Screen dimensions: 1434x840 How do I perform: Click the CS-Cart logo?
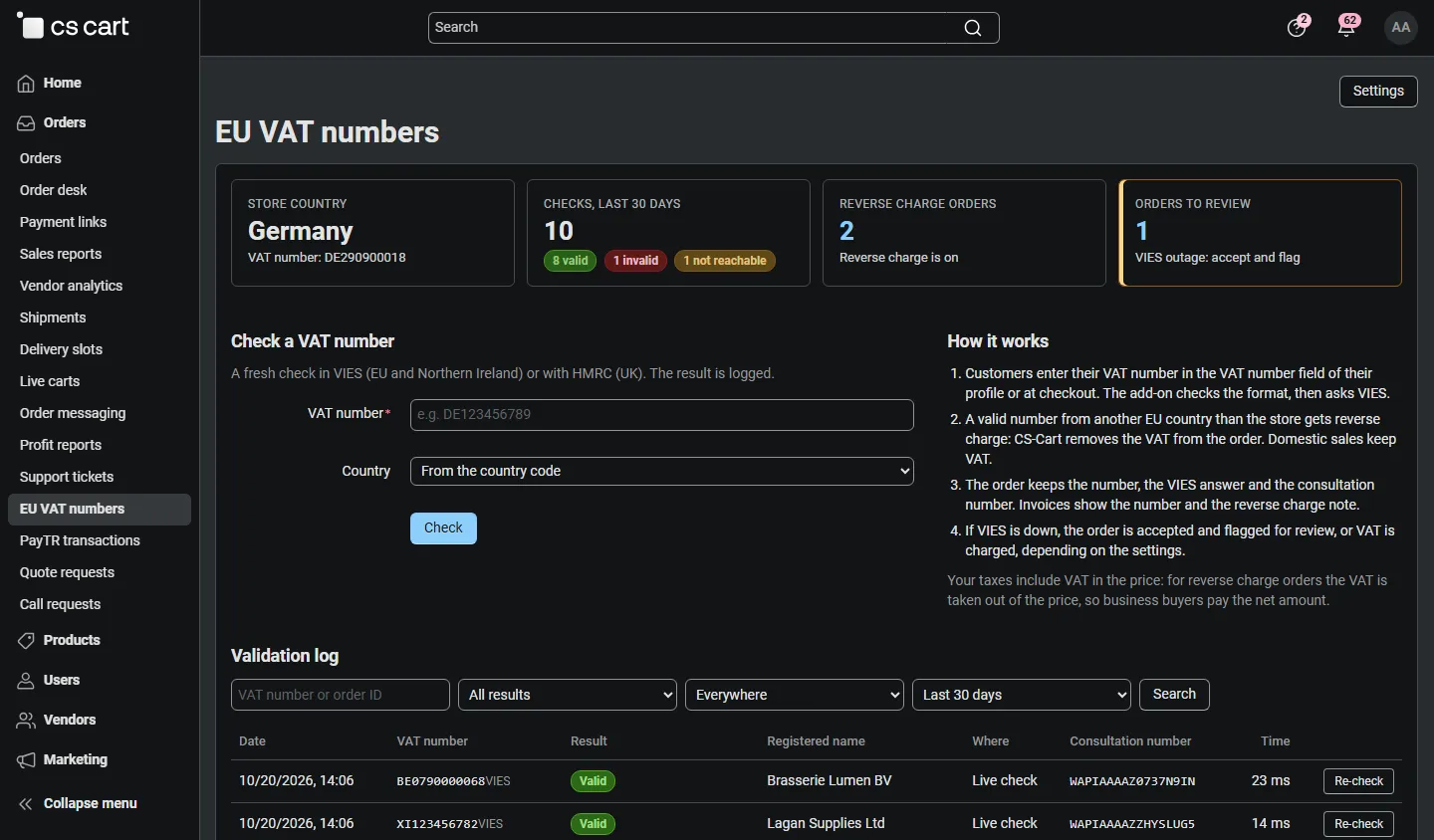(x=73, y=27)
